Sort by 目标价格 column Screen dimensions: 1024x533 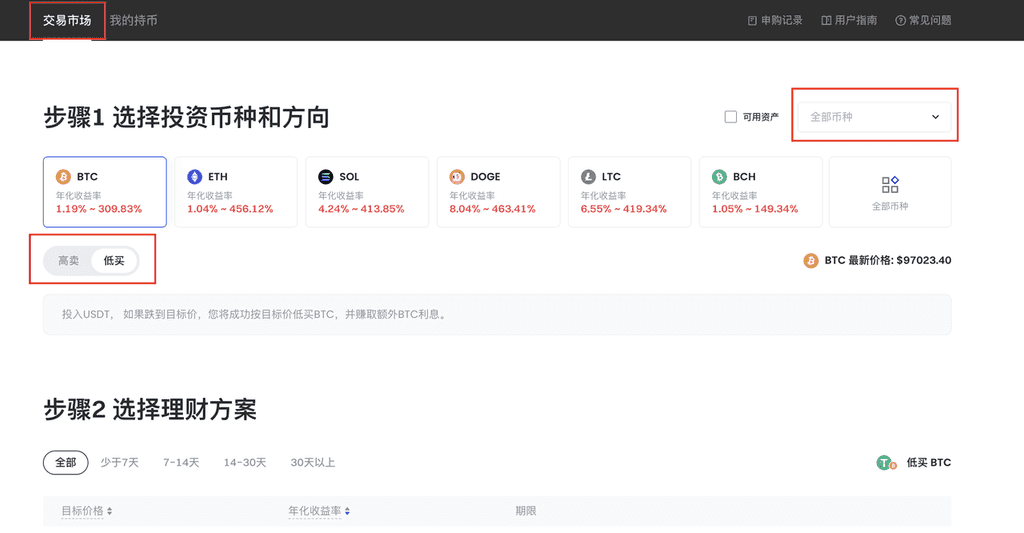pos(87,511)
